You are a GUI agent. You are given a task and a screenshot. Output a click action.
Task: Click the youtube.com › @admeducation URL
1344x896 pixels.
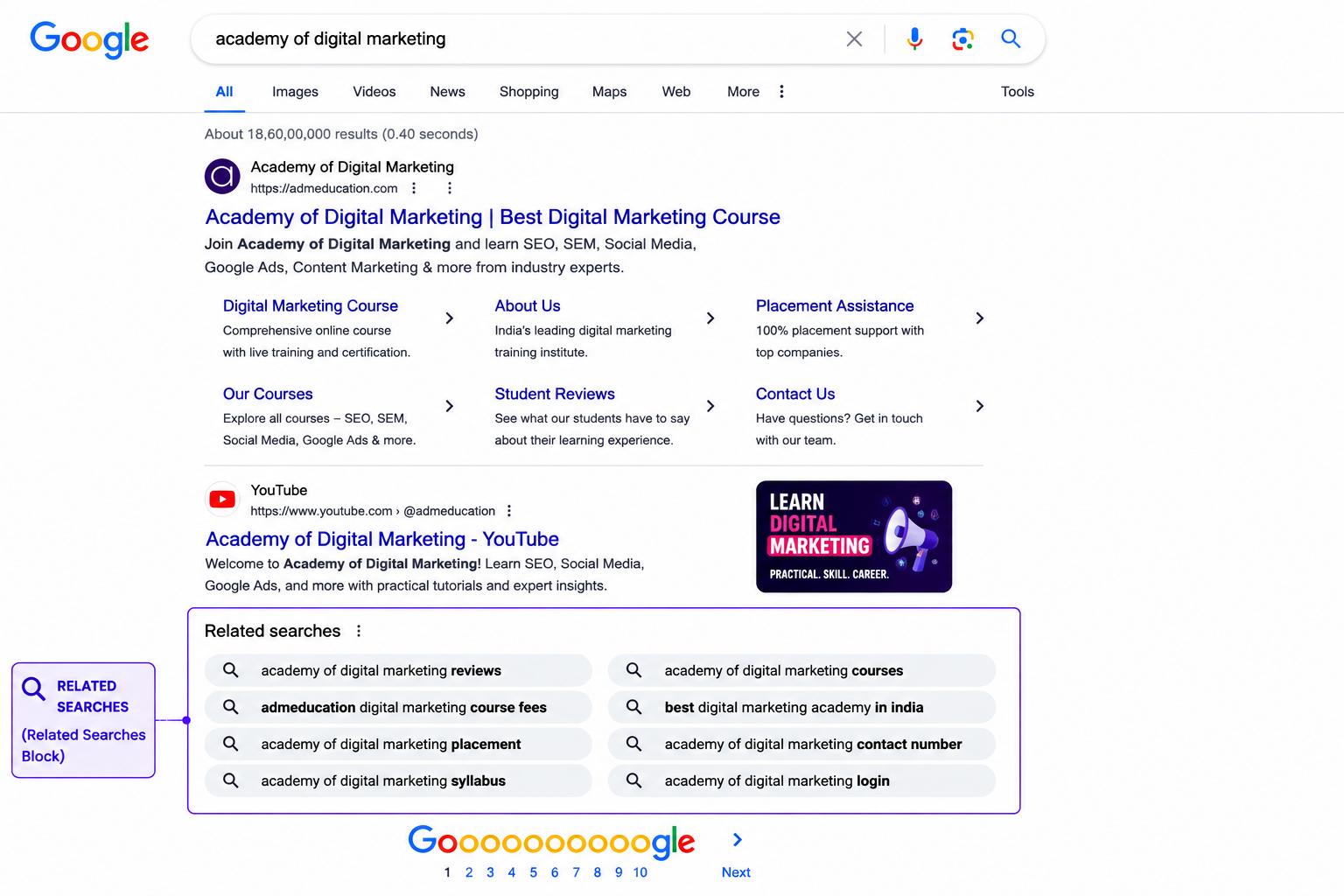tap(373, 511)
